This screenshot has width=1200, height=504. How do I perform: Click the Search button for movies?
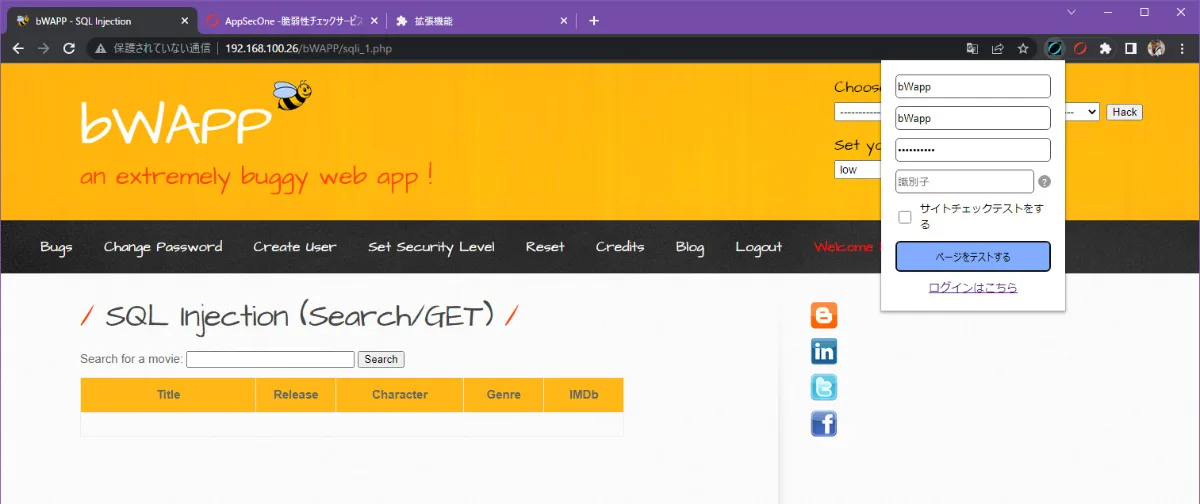click(x=381, y=359)
